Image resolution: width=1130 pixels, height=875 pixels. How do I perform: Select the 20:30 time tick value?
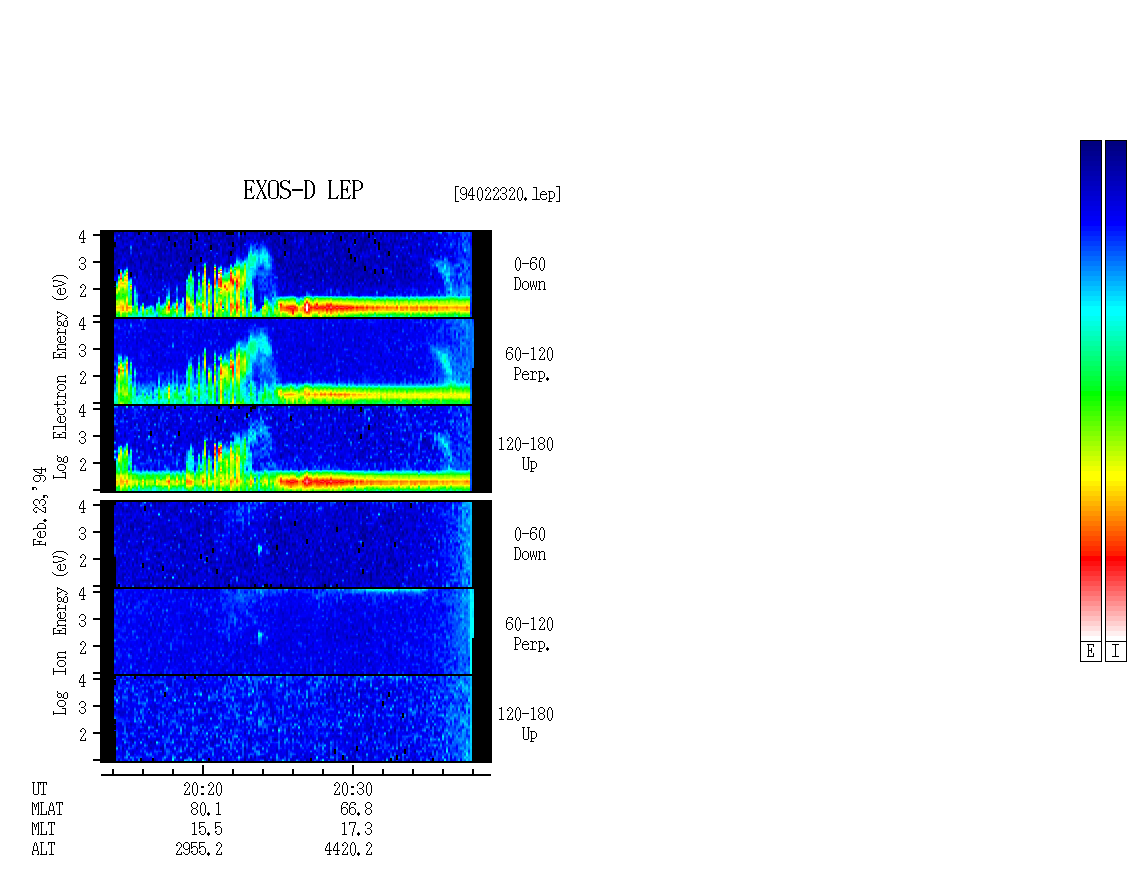(x=353, y=789)
